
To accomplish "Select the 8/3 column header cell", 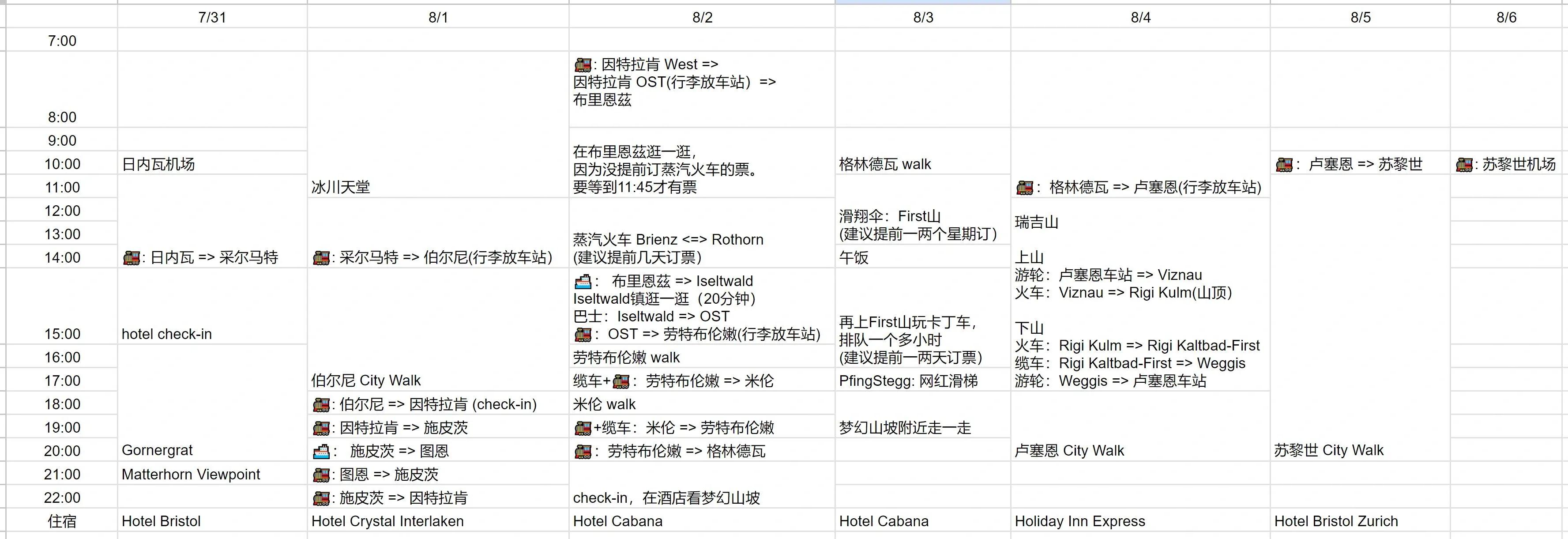I will 923,17.
